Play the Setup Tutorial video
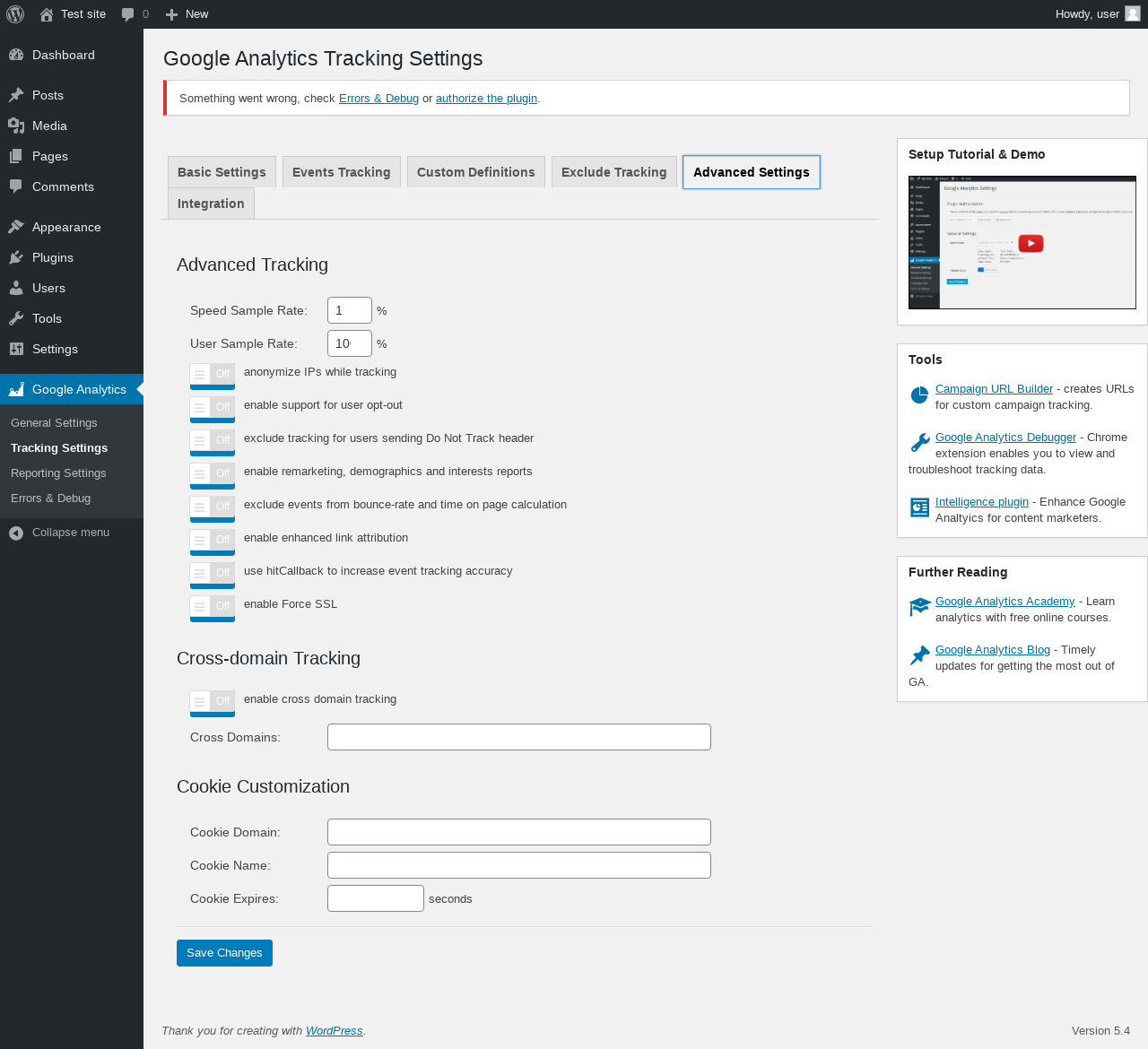Screen dimensions: 1148x1049 (1031, 243)
